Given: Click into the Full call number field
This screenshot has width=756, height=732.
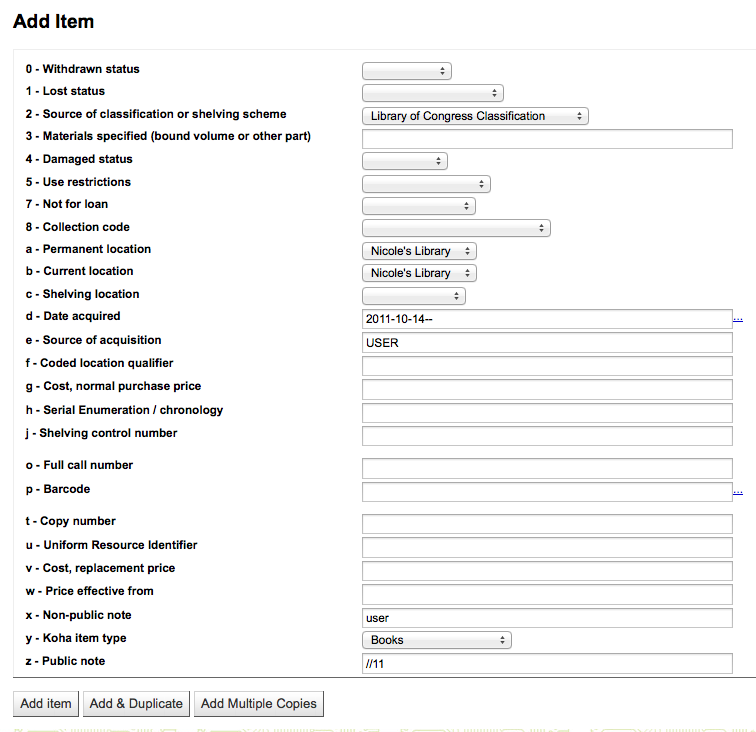Looking at the screenshot, I should 547,468.
